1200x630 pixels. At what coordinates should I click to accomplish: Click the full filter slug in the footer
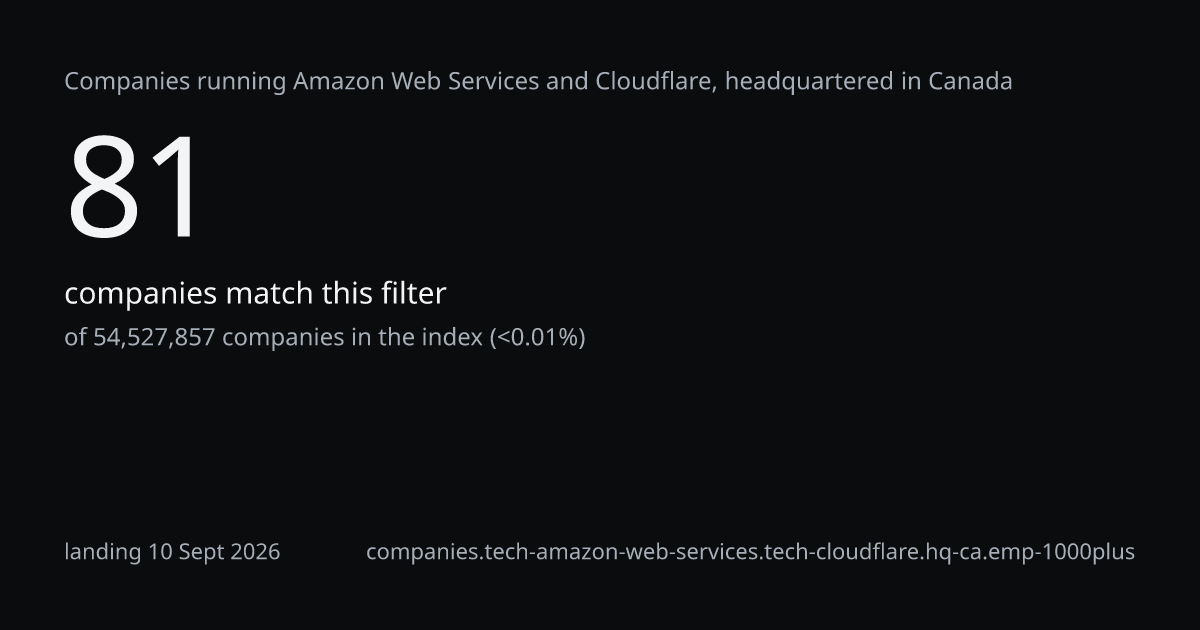[x=750, y=552]
